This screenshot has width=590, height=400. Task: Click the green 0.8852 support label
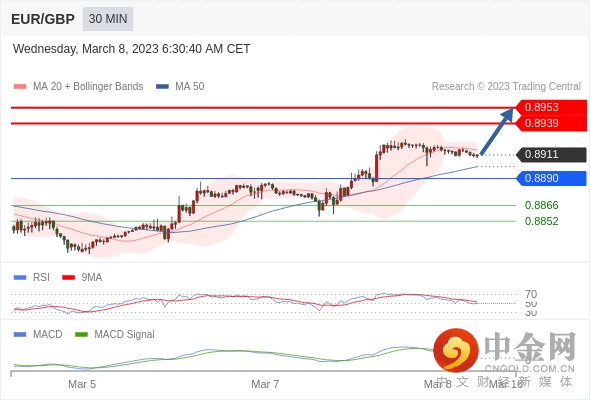coord(541,221)
